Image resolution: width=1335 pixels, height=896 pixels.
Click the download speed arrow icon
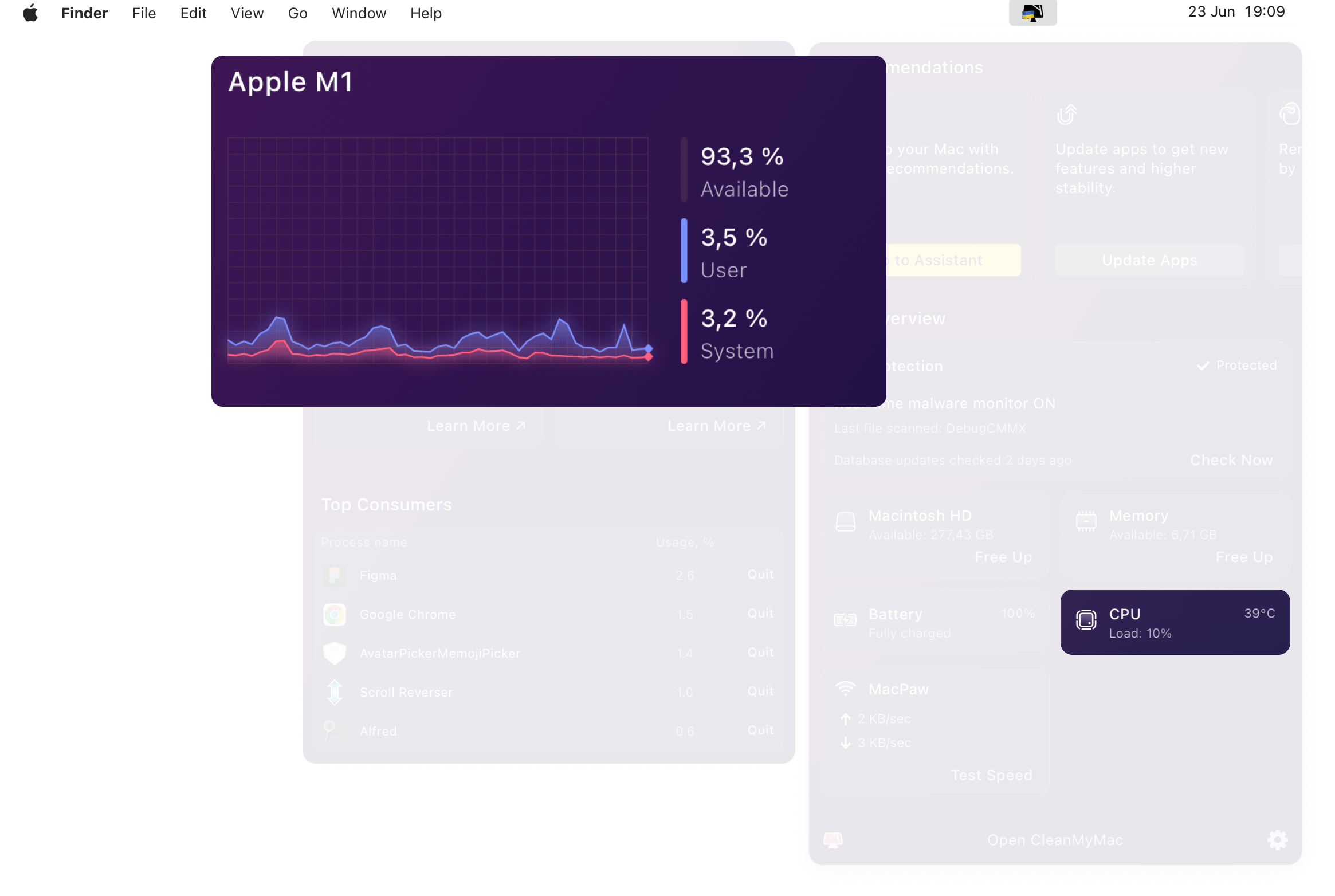(x=846, y=742)
